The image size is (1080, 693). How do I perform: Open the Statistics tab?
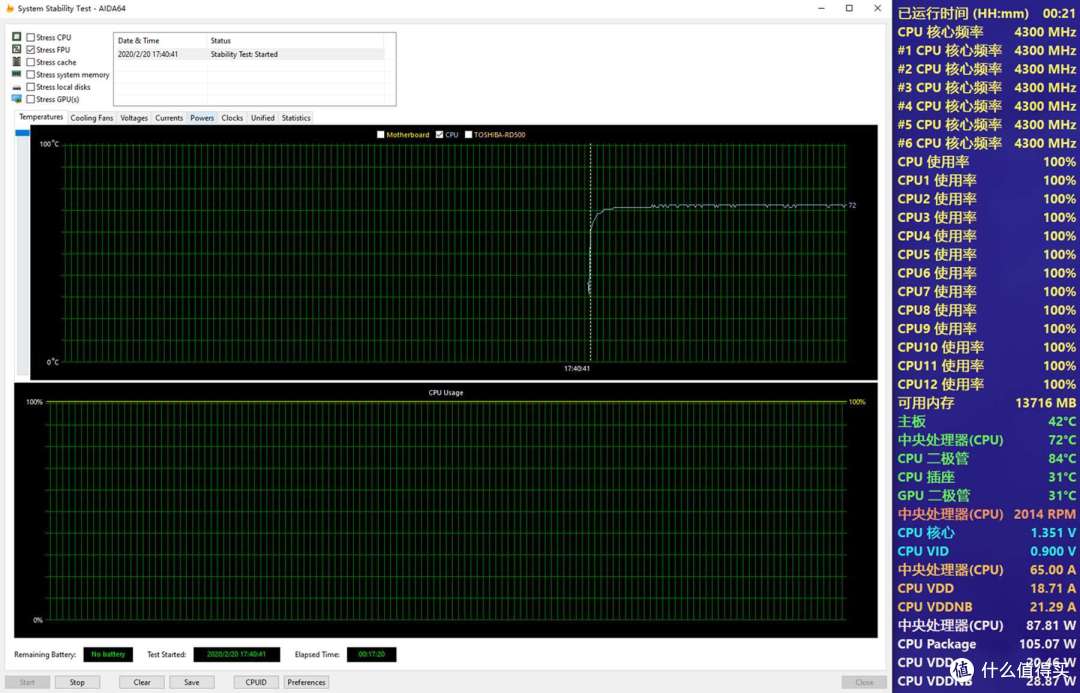[296, 118]
